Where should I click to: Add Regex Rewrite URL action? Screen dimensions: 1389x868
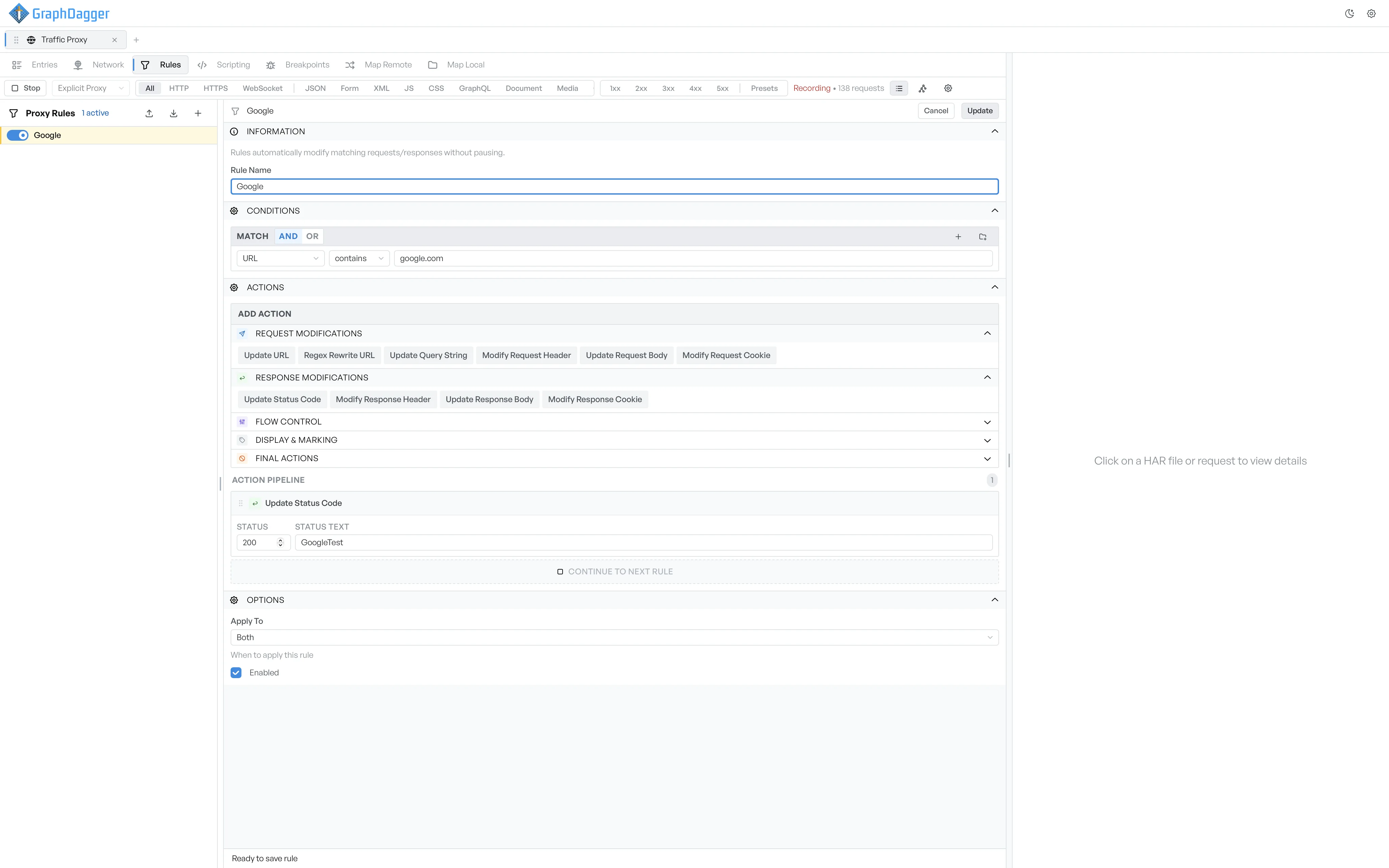coord(339,355)
